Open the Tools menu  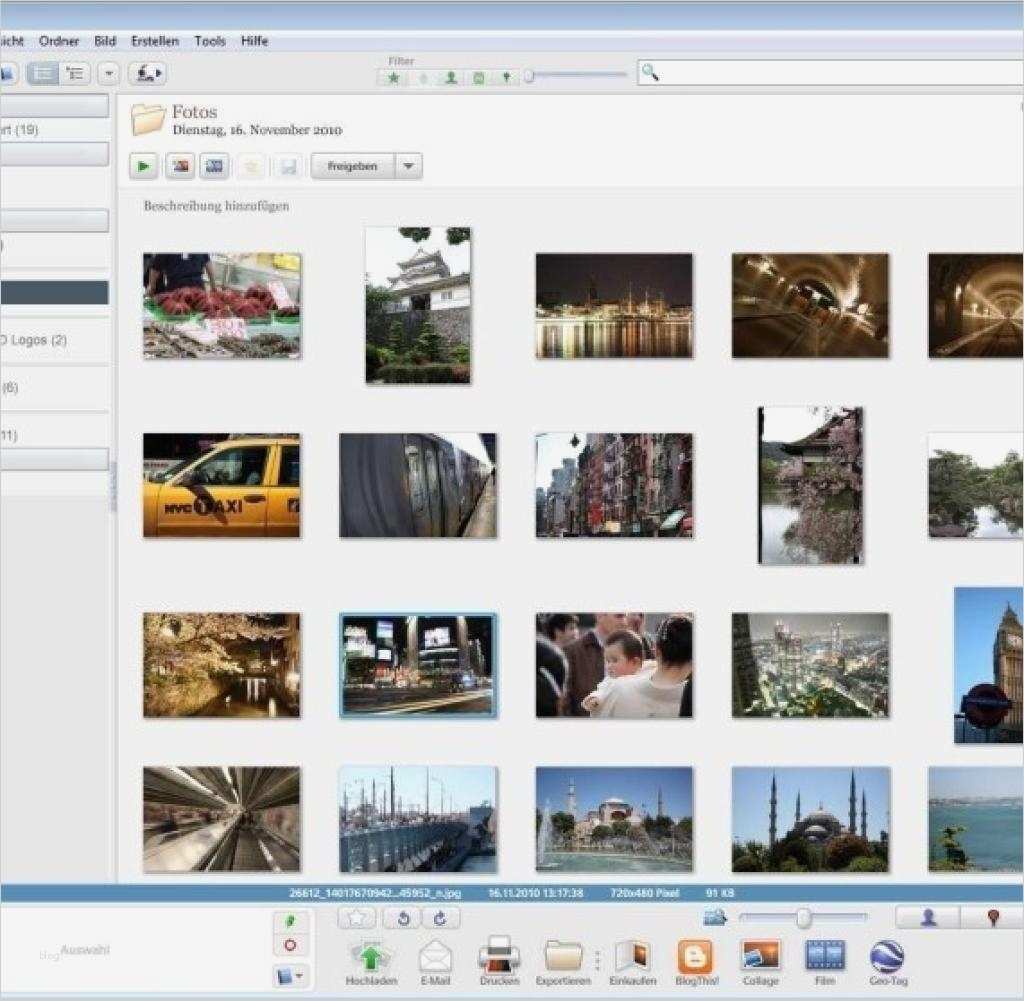click(x=210, y=41)
